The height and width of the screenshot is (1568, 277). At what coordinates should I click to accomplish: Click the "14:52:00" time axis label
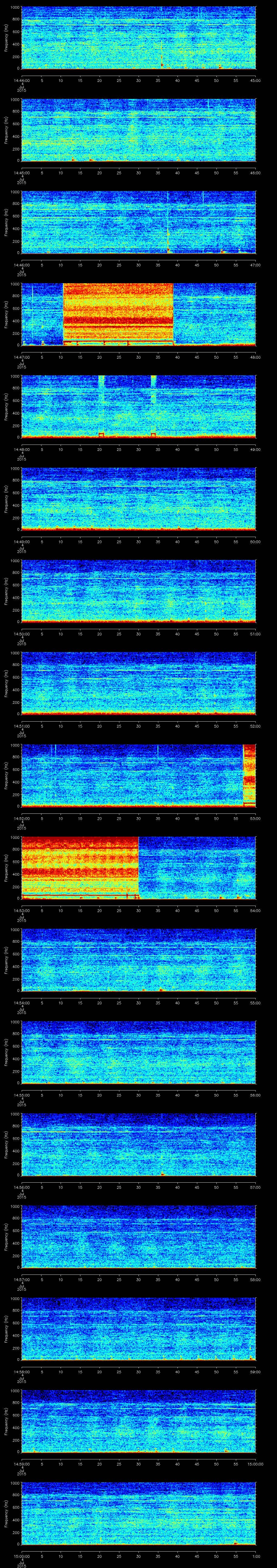coord(21,818)
